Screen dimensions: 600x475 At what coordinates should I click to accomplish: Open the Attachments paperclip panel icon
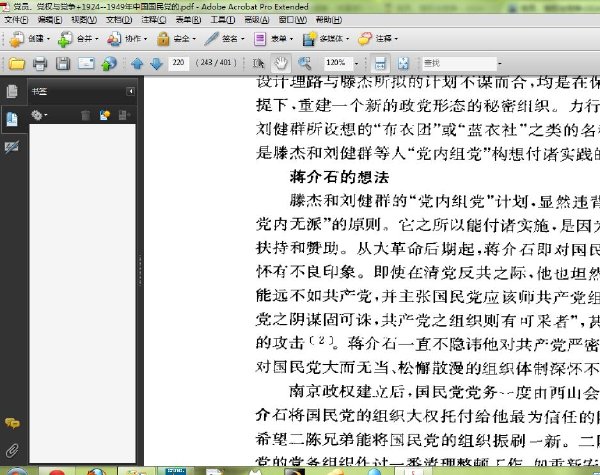(12, 451)
